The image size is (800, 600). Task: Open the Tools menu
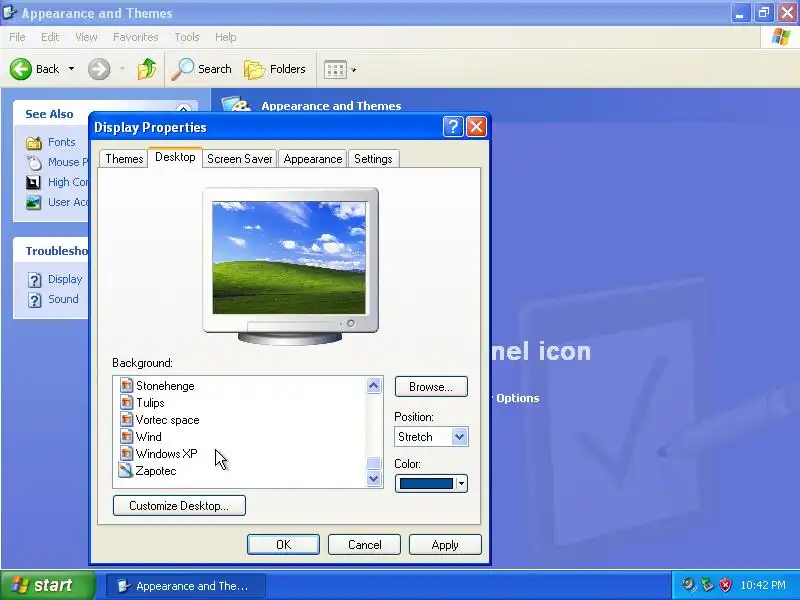click(187, 37)
